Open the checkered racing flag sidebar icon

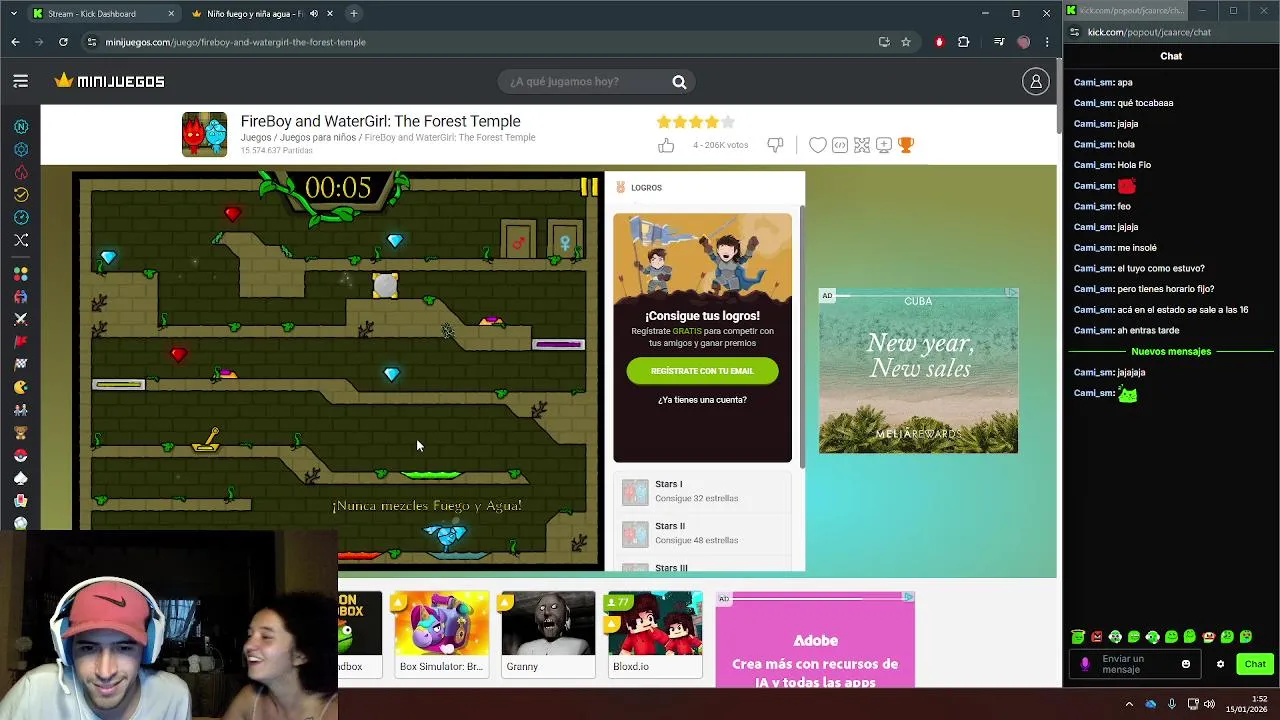21,364
